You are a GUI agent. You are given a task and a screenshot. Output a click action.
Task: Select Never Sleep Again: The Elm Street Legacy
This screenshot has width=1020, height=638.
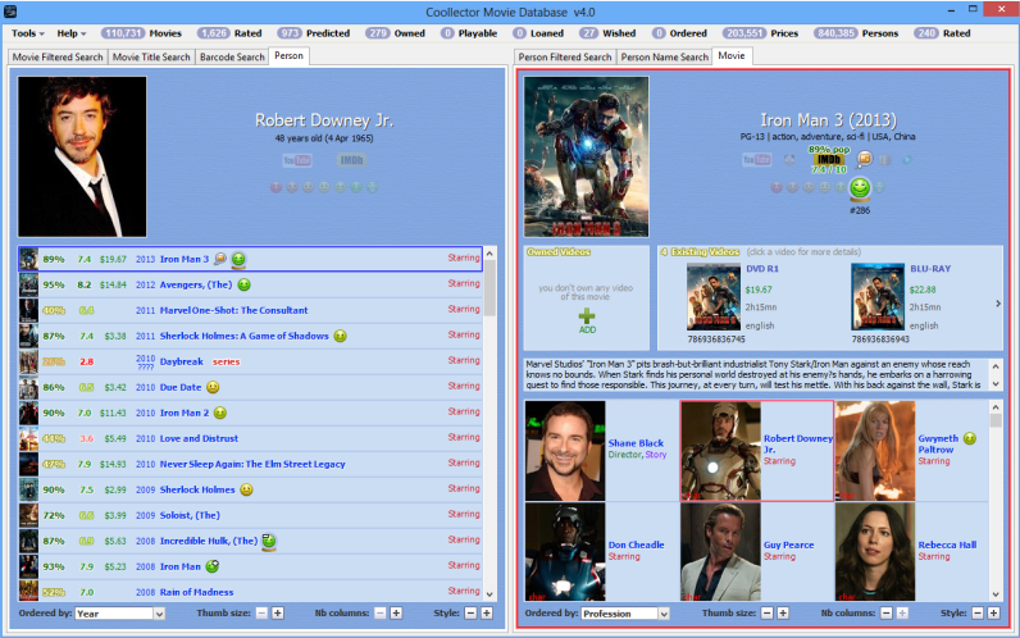coord(250,464)
